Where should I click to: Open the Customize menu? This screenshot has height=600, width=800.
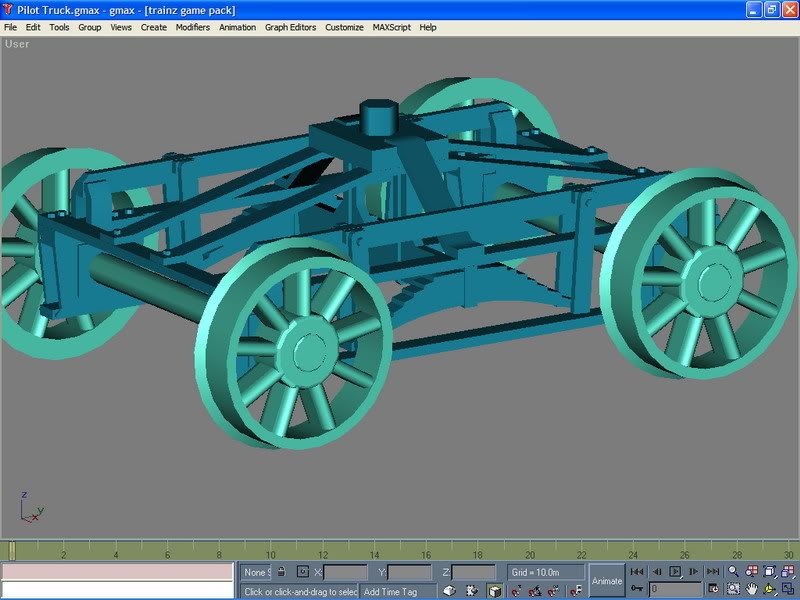(344, 28)
